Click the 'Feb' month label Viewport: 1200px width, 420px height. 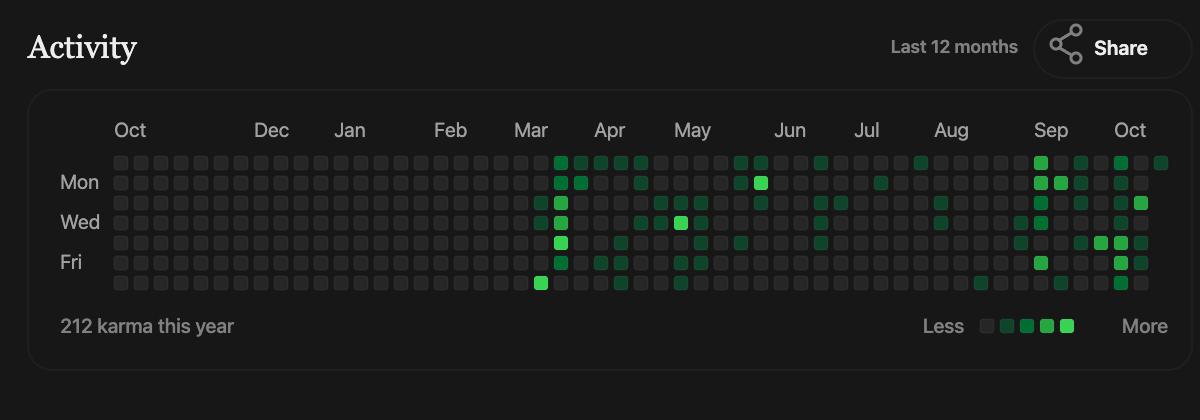click(450, 130)
